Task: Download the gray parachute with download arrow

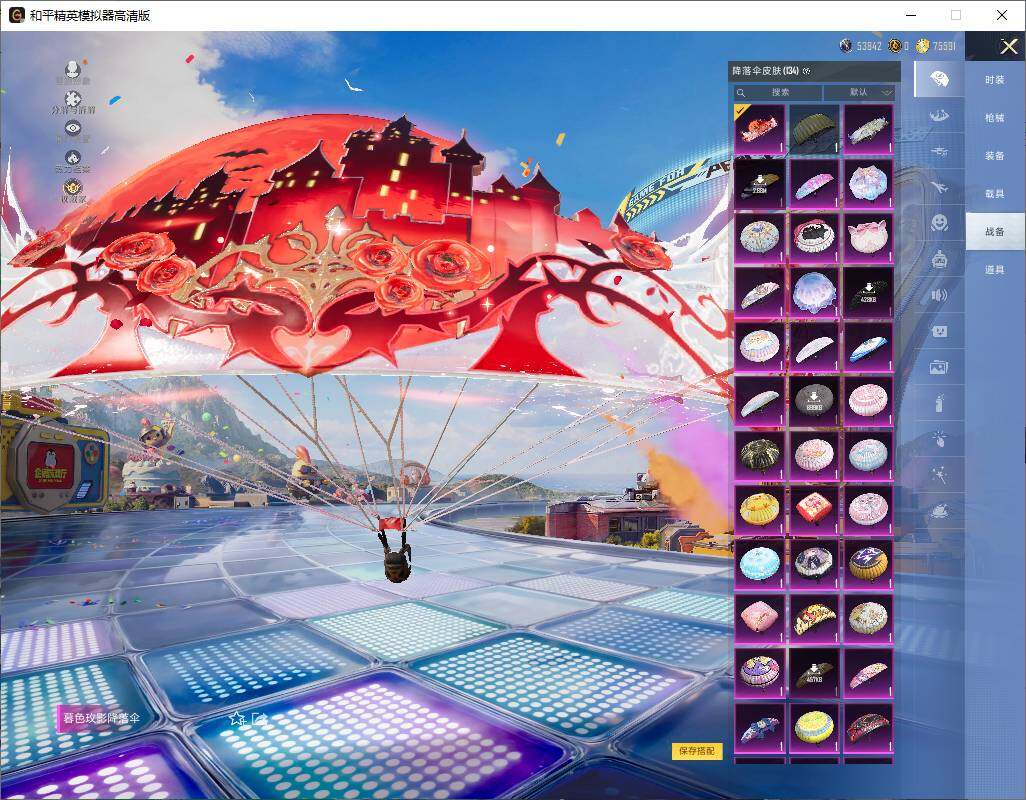Action: tap(814, 401)
